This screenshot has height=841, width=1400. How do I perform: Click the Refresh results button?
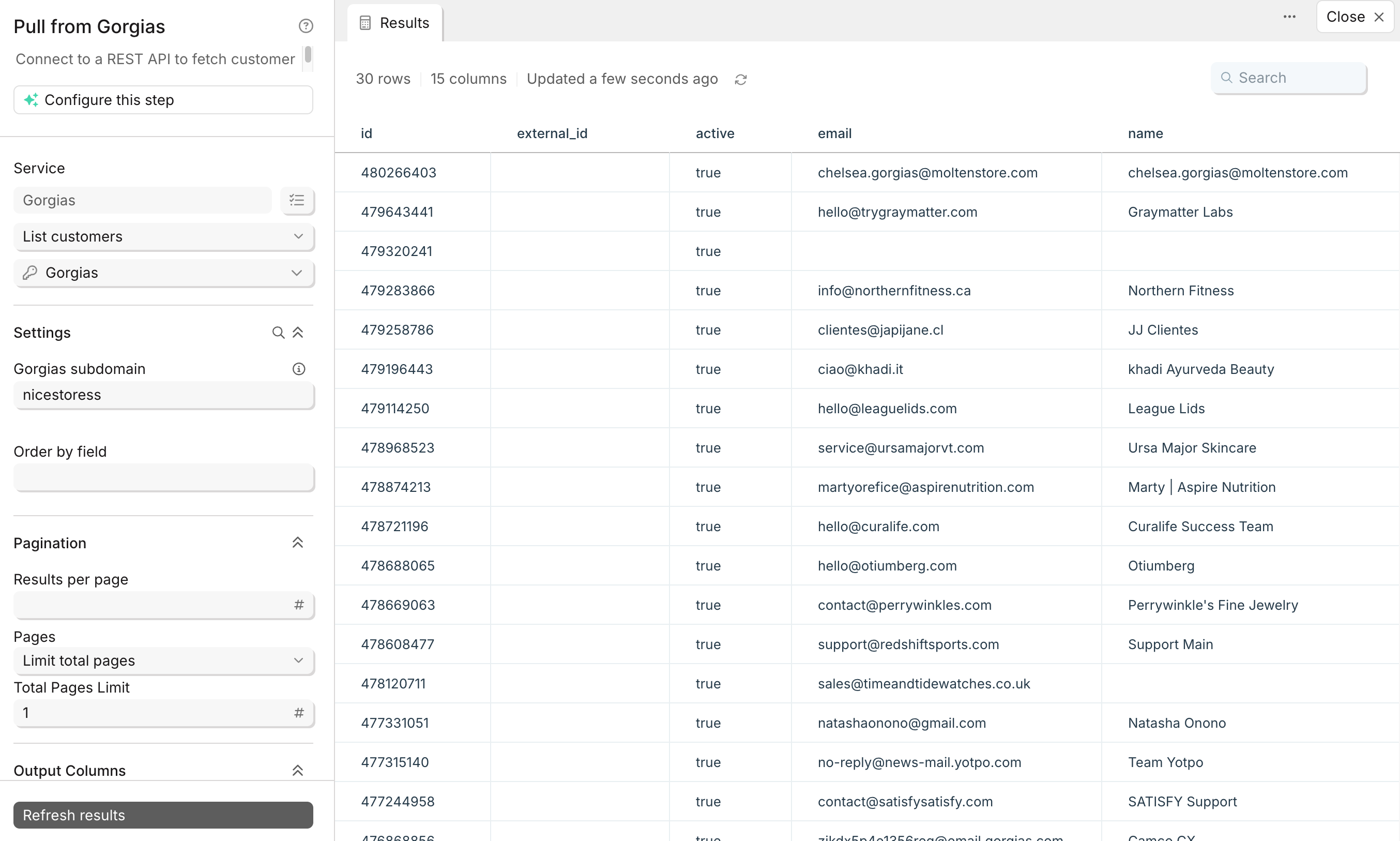(163, 815)
